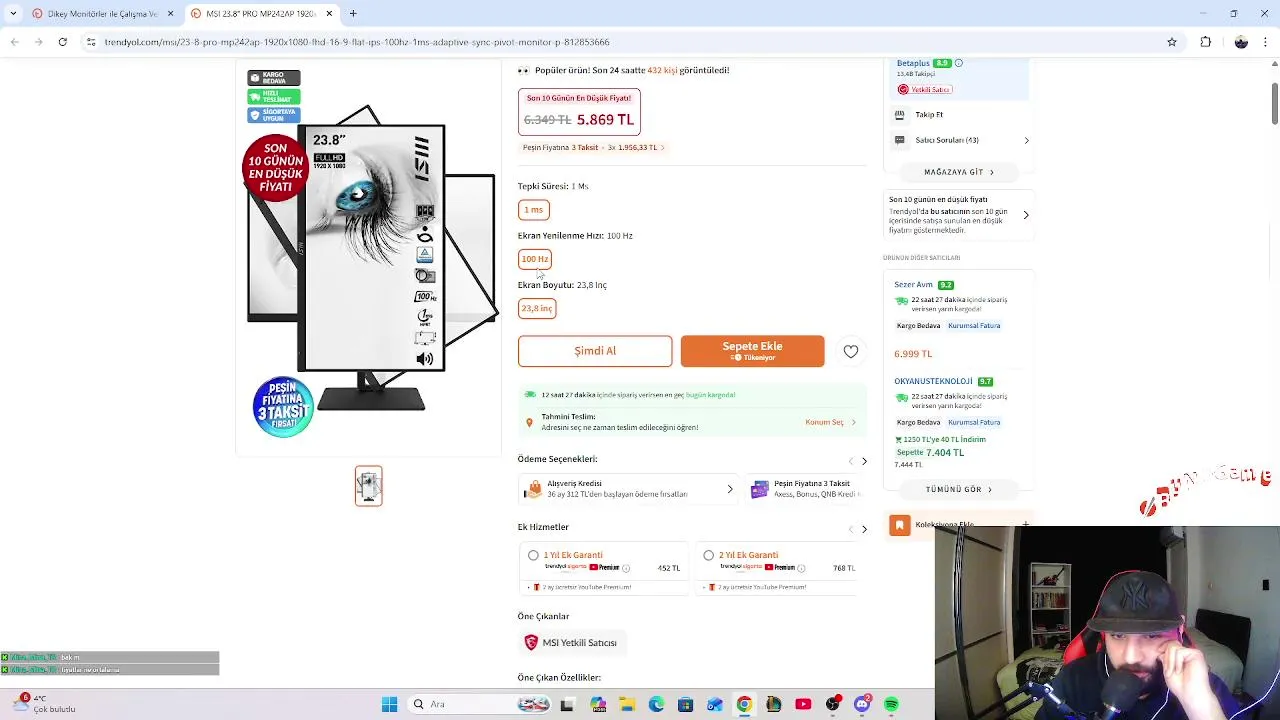
Task: Select 2 Yıl Ek Garanti radio button
Action: point(708,555)
